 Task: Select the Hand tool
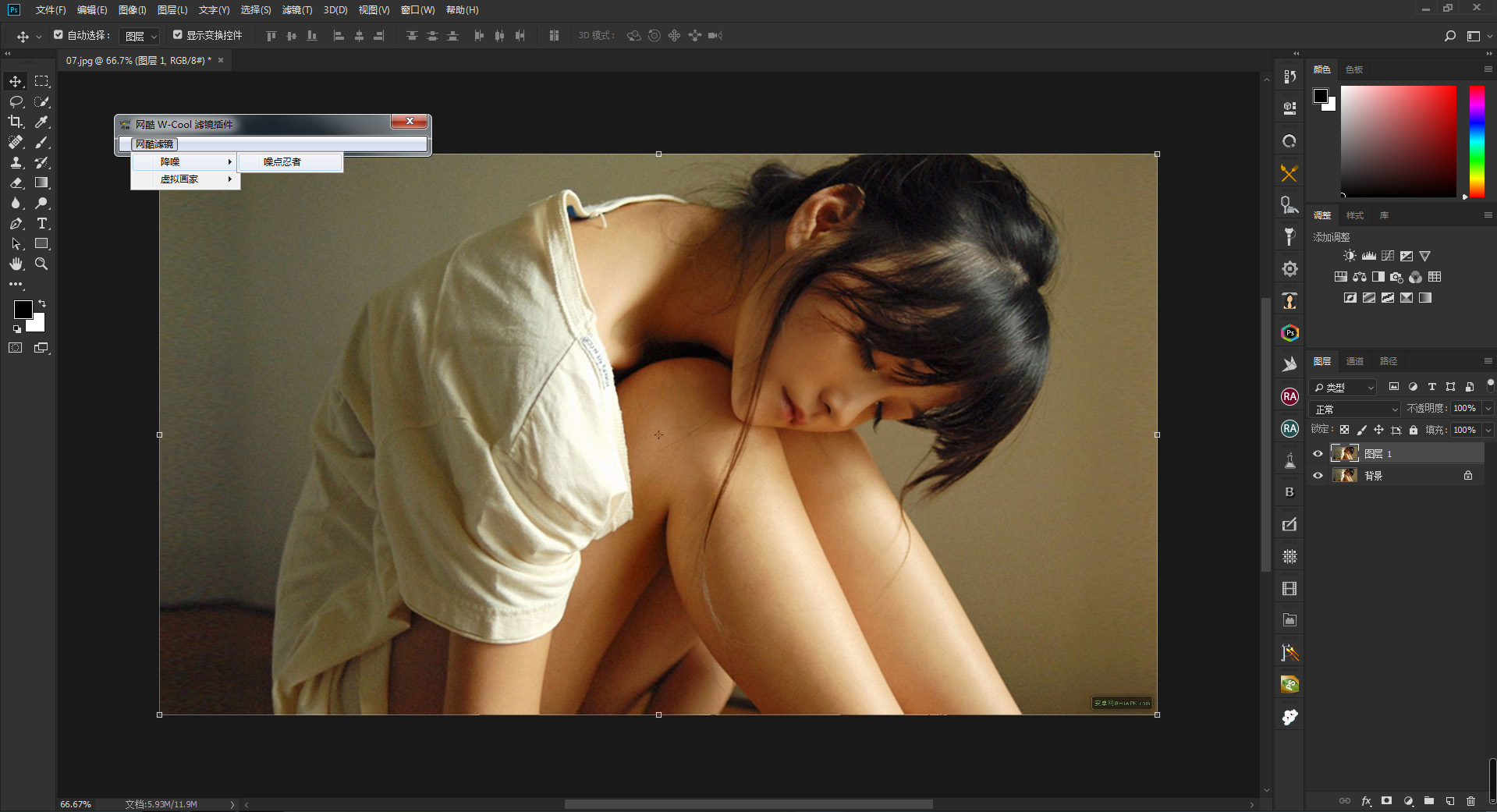tap(16, 264)
